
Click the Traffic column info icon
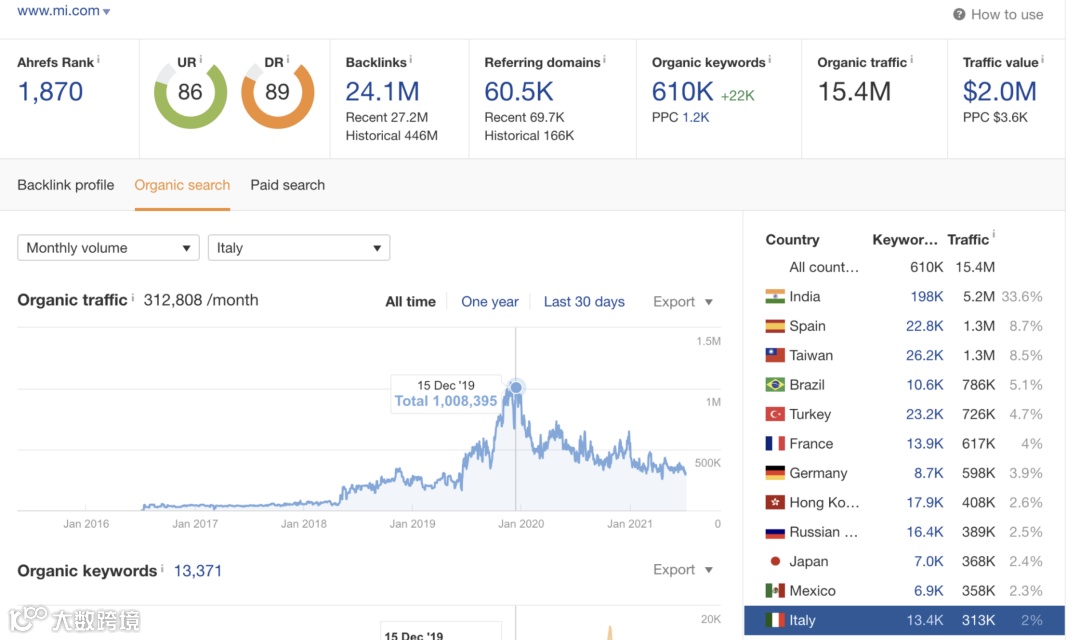tap(993, 234)
